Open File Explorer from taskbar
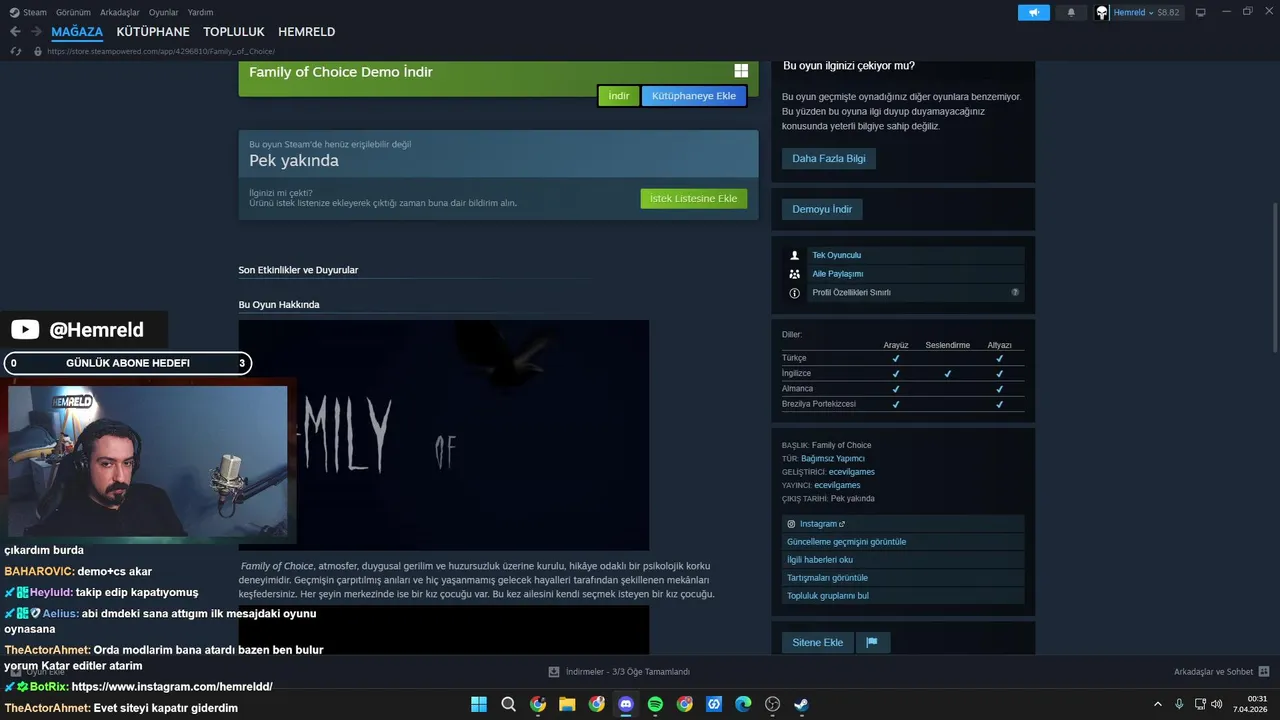This screenshot has height=720, width=1280. coord(567,704)
